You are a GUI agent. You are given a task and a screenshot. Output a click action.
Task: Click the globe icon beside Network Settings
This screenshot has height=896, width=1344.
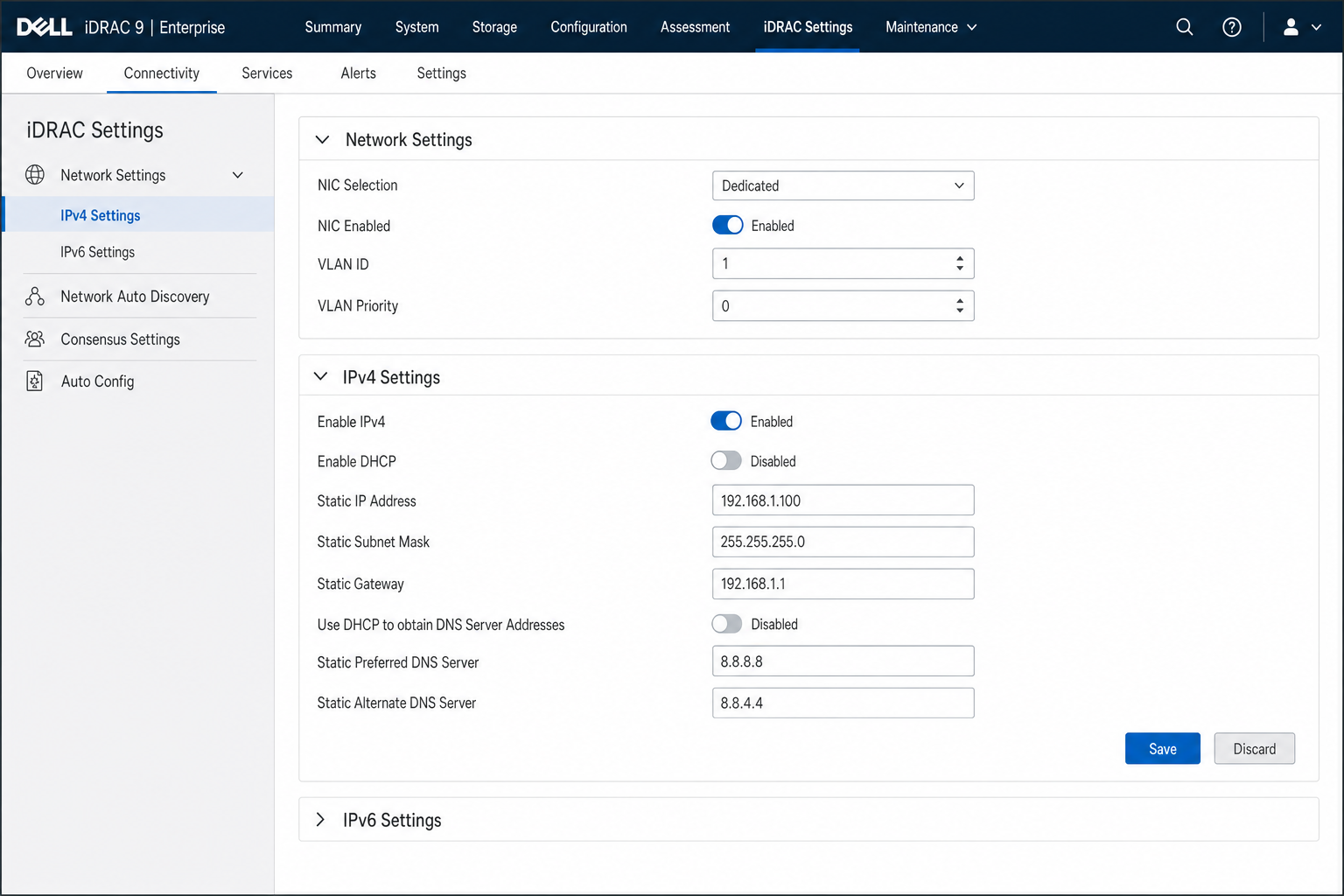(x=35, y=175)
